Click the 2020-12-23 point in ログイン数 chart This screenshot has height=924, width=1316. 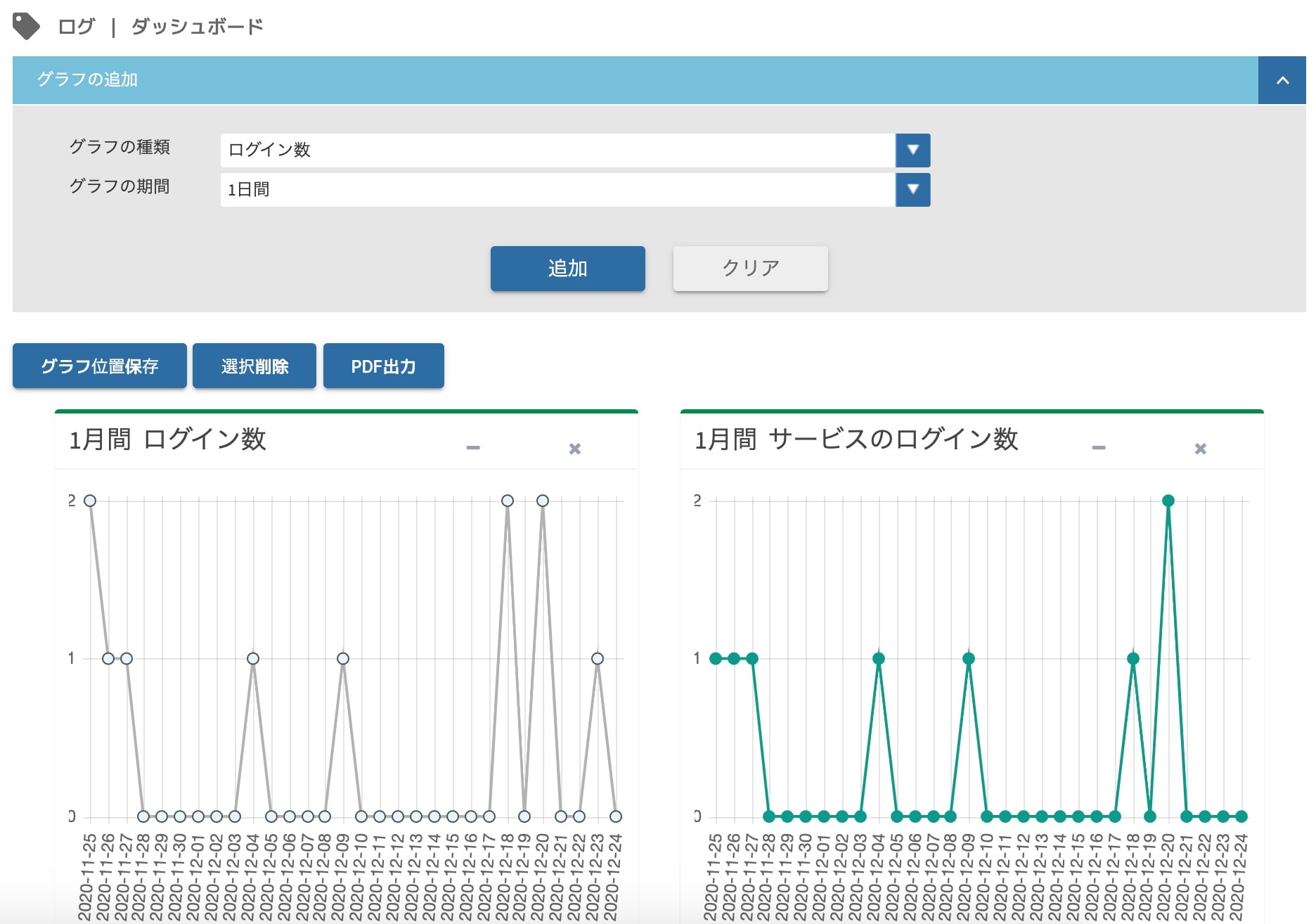tap(598, 658)
